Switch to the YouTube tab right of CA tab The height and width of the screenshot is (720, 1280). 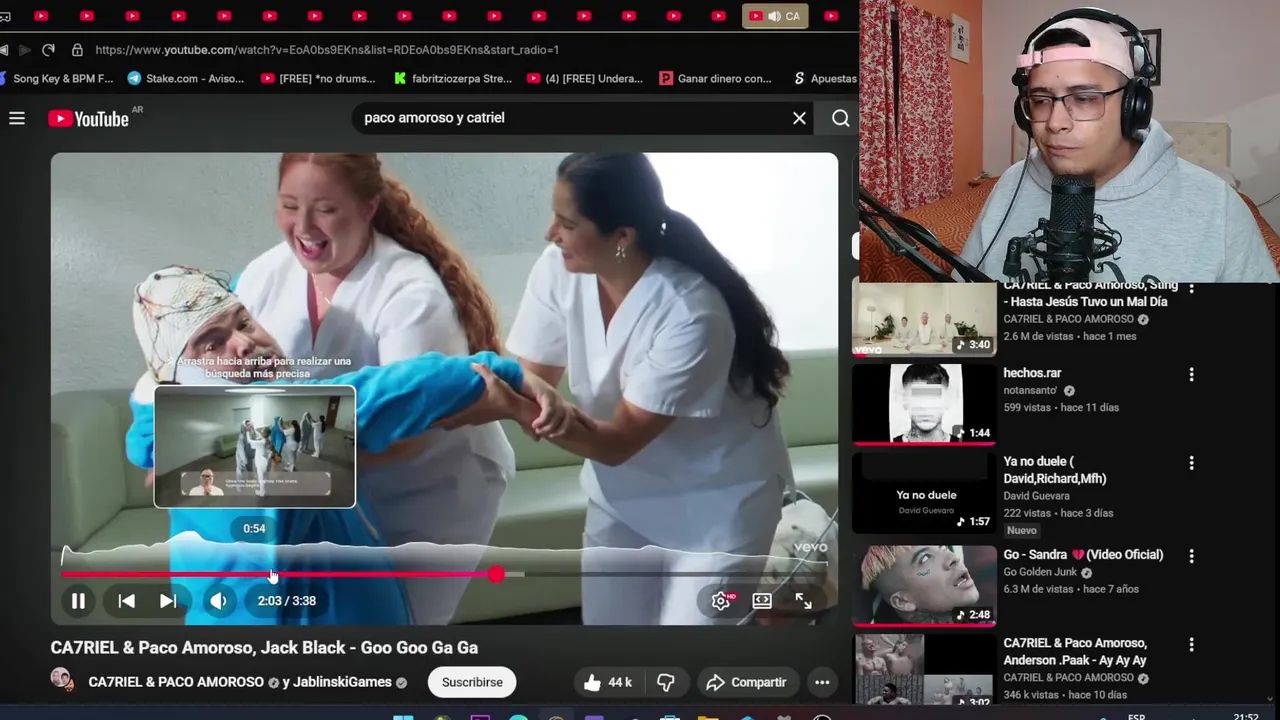(x=831, y=16)
